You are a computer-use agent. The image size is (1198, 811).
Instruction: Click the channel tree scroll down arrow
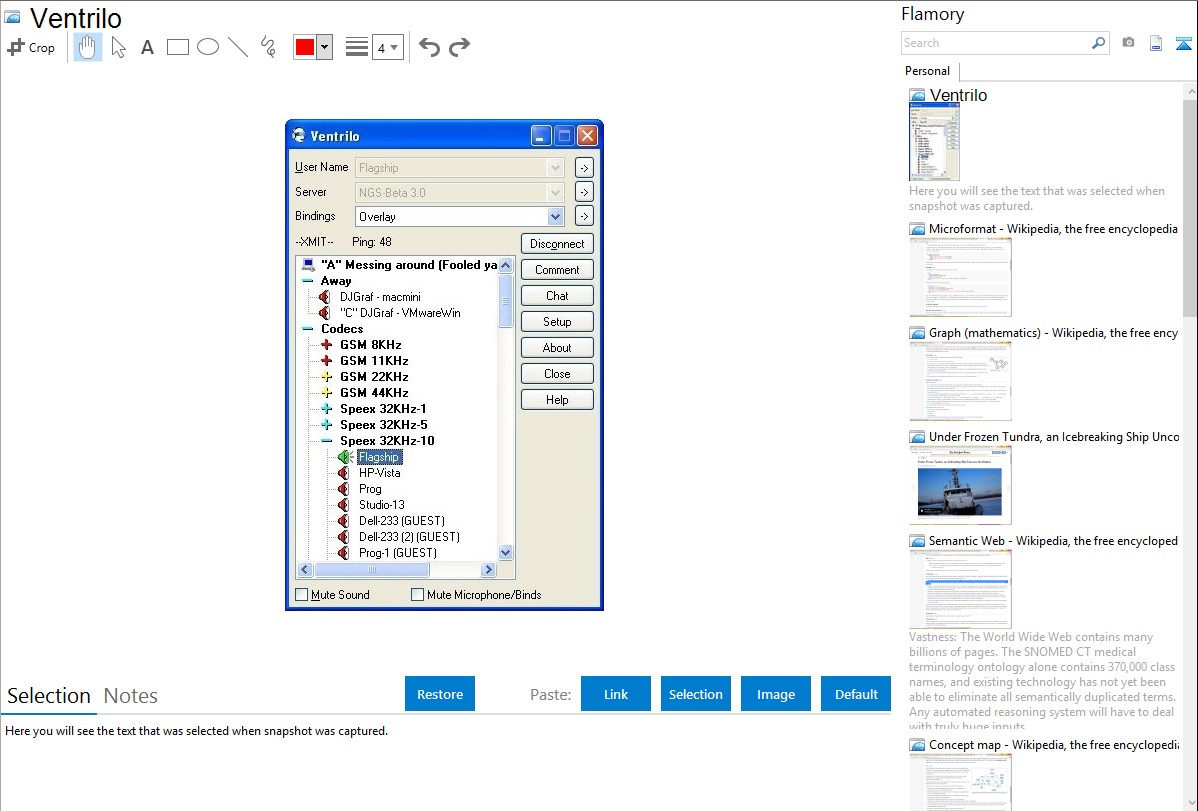[505, 553]
